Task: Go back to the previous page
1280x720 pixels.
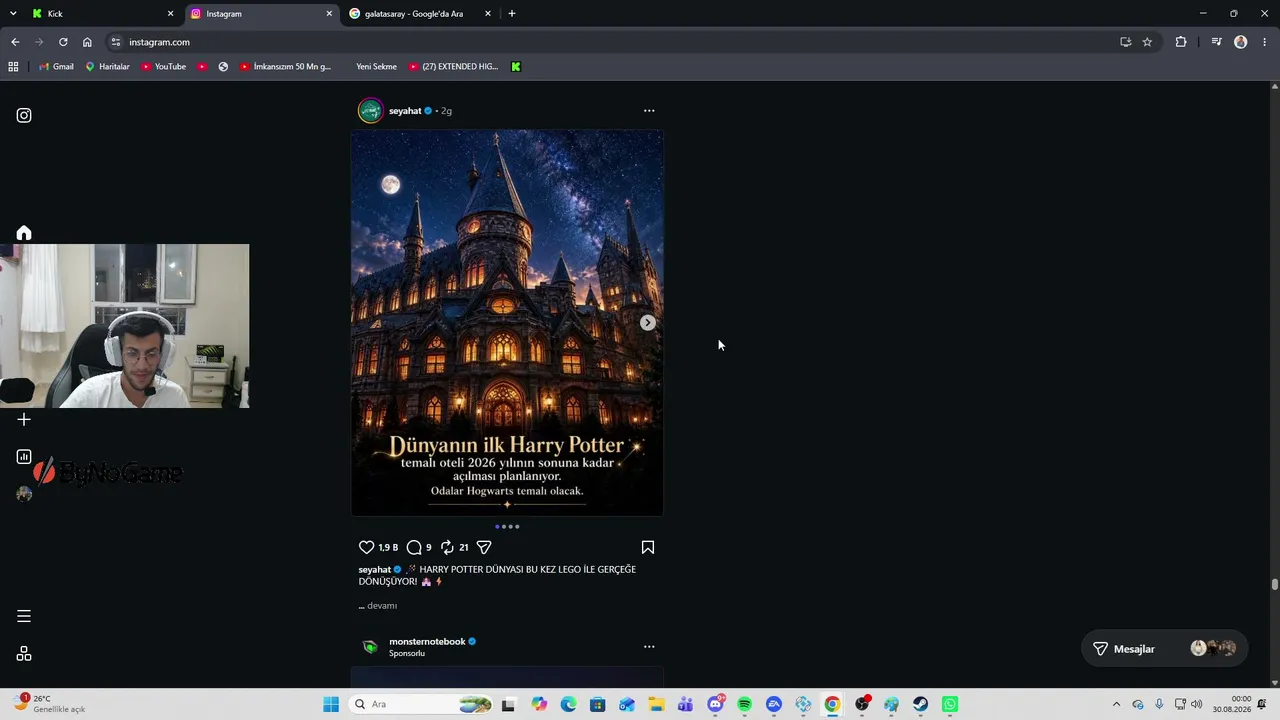Action: point(15,42)
